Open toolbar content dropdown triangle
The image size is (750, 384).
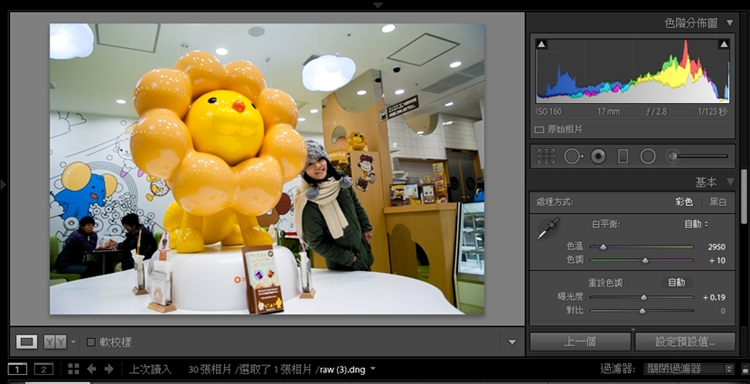(x=512, y=342)
